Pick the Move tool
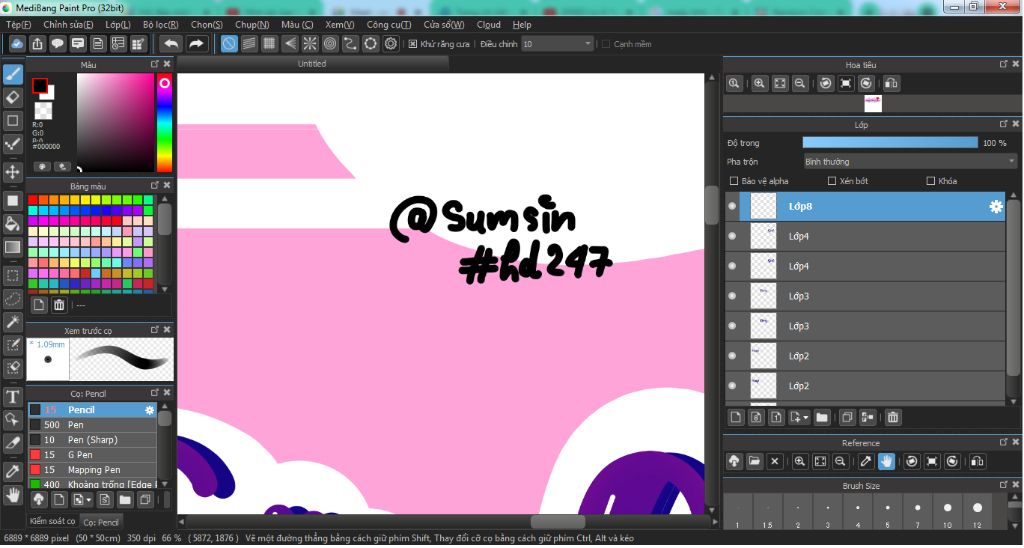This screenshot has height=548, width=1024. tap(13, 172)
